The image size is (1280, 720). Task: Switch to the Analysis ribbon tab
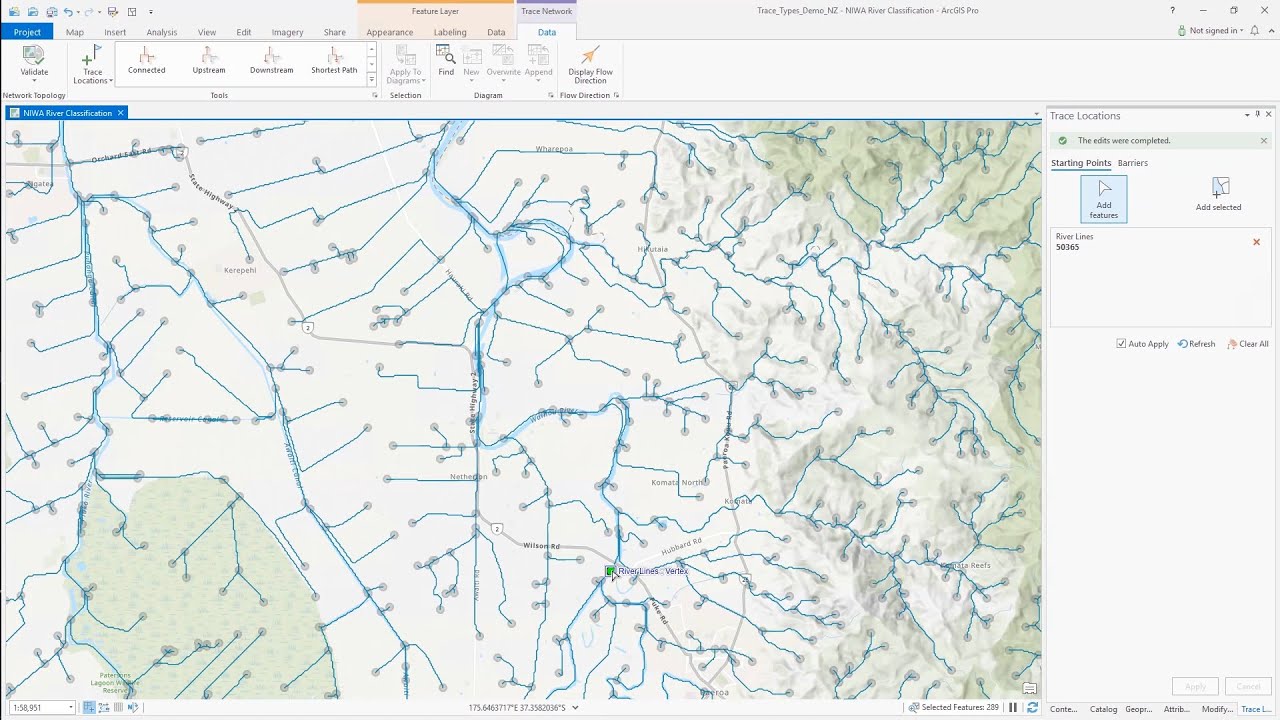(x=161, y=32)
